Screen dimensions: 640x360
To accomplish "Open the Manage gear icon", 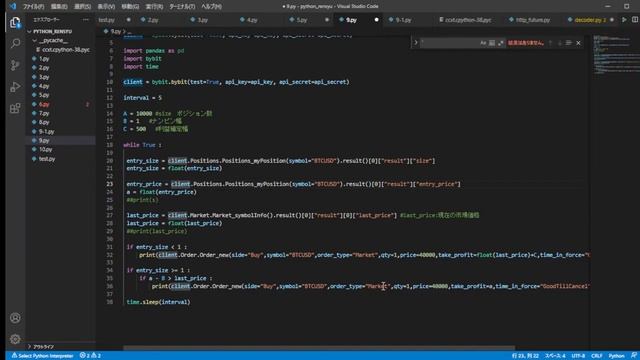I will coord(15,339).
